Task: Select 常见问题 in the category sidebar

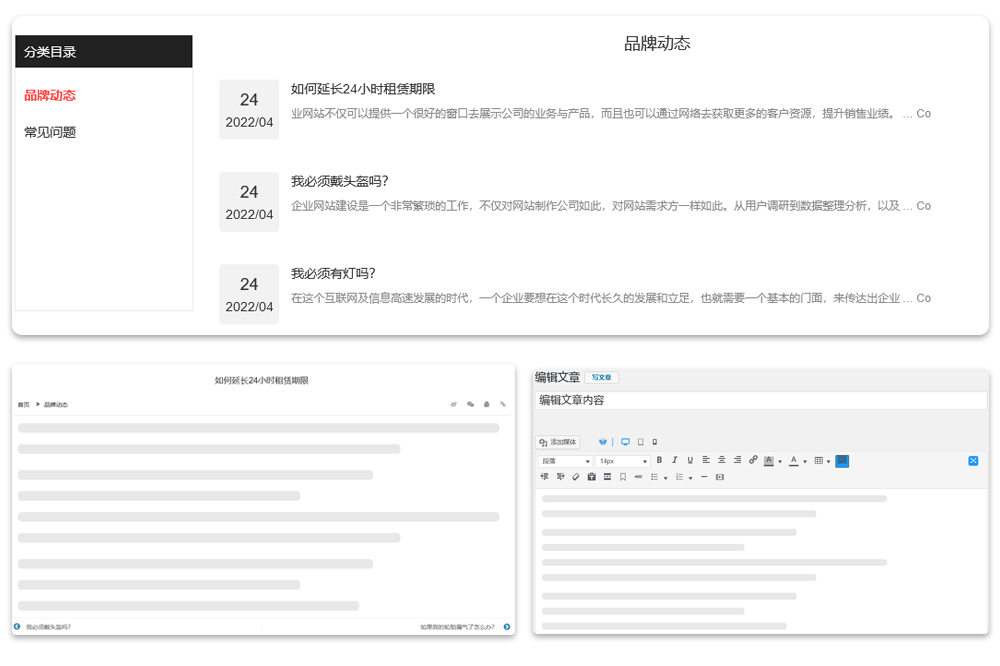Action: click(x=50, y=132)
